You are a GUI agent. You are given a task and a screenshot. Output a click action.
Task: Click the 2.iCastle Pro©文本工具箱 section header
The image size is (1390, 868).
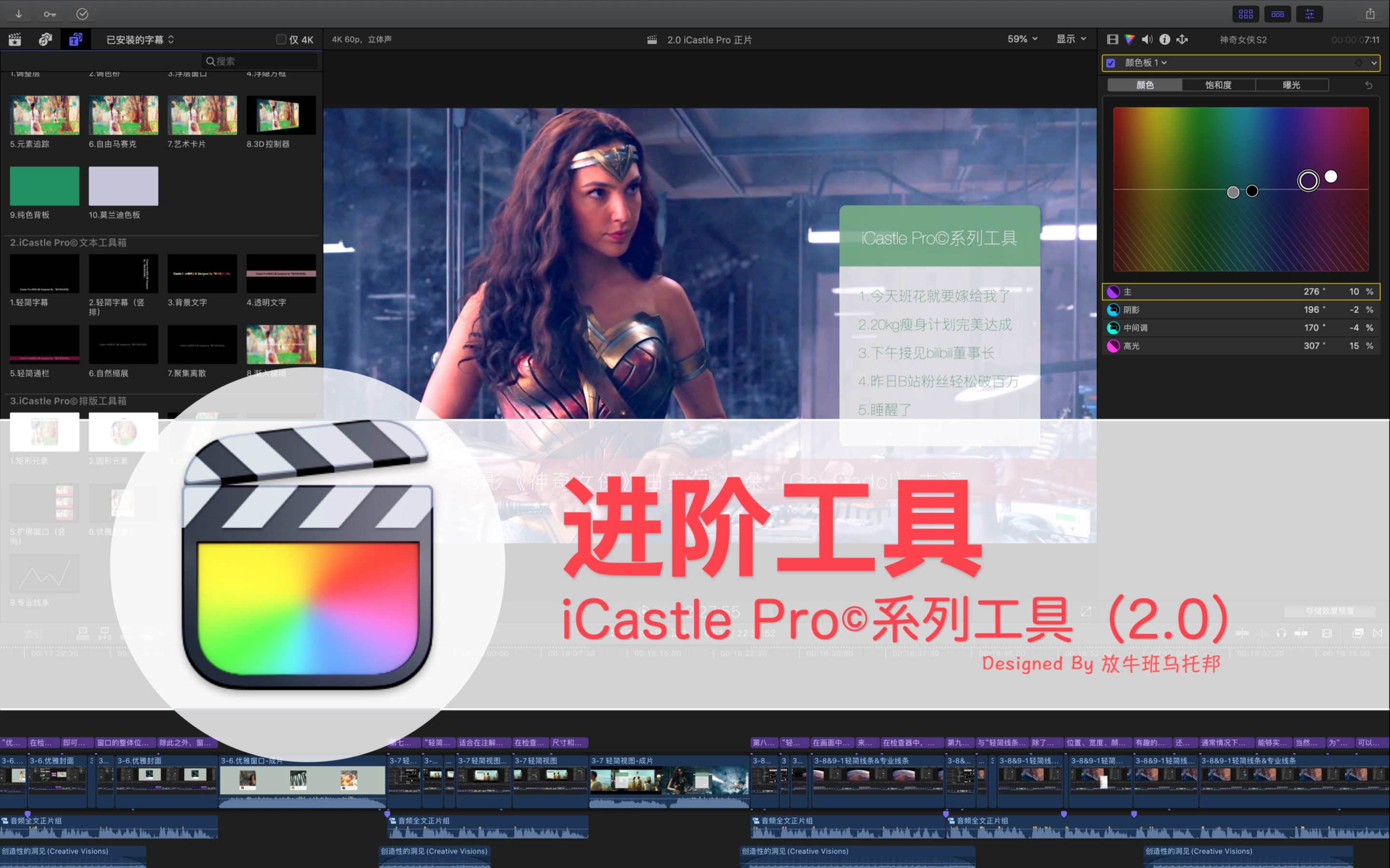[69, 243]
